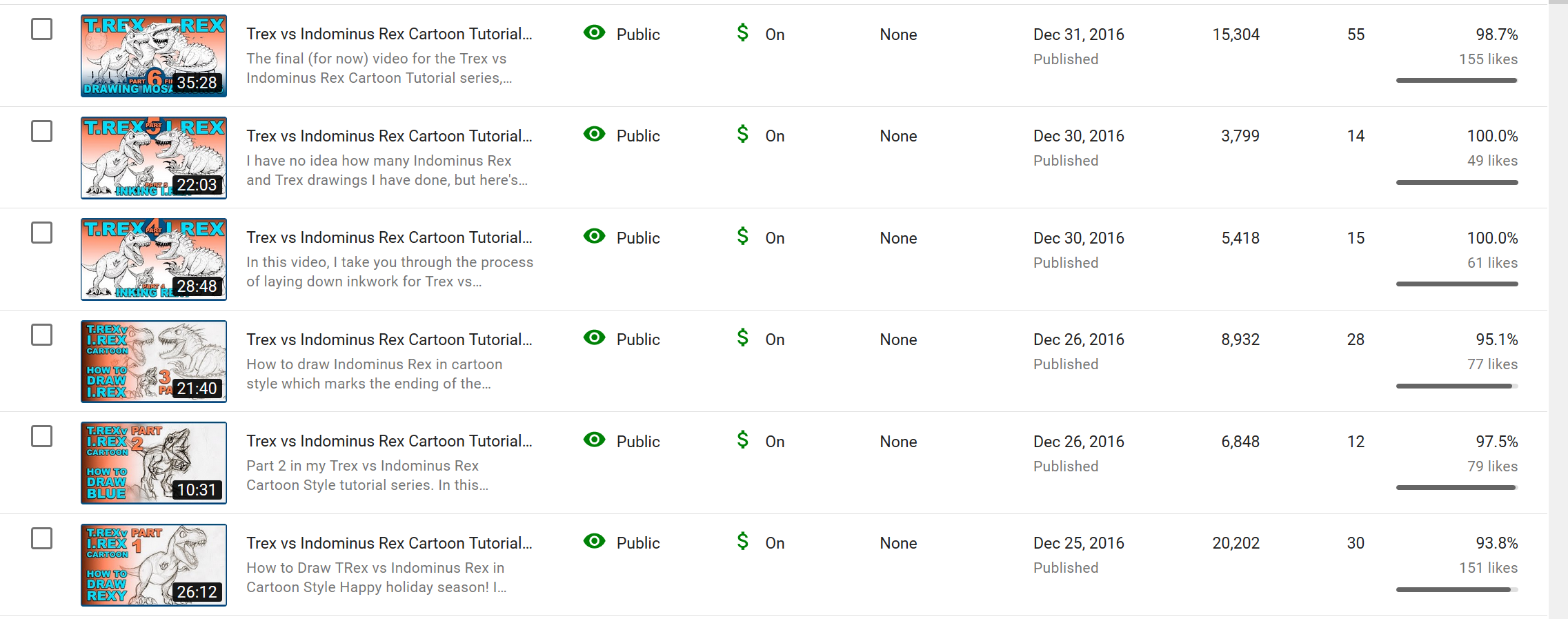Open the Public visibility setting for the 22:03 video

point(638,136)
